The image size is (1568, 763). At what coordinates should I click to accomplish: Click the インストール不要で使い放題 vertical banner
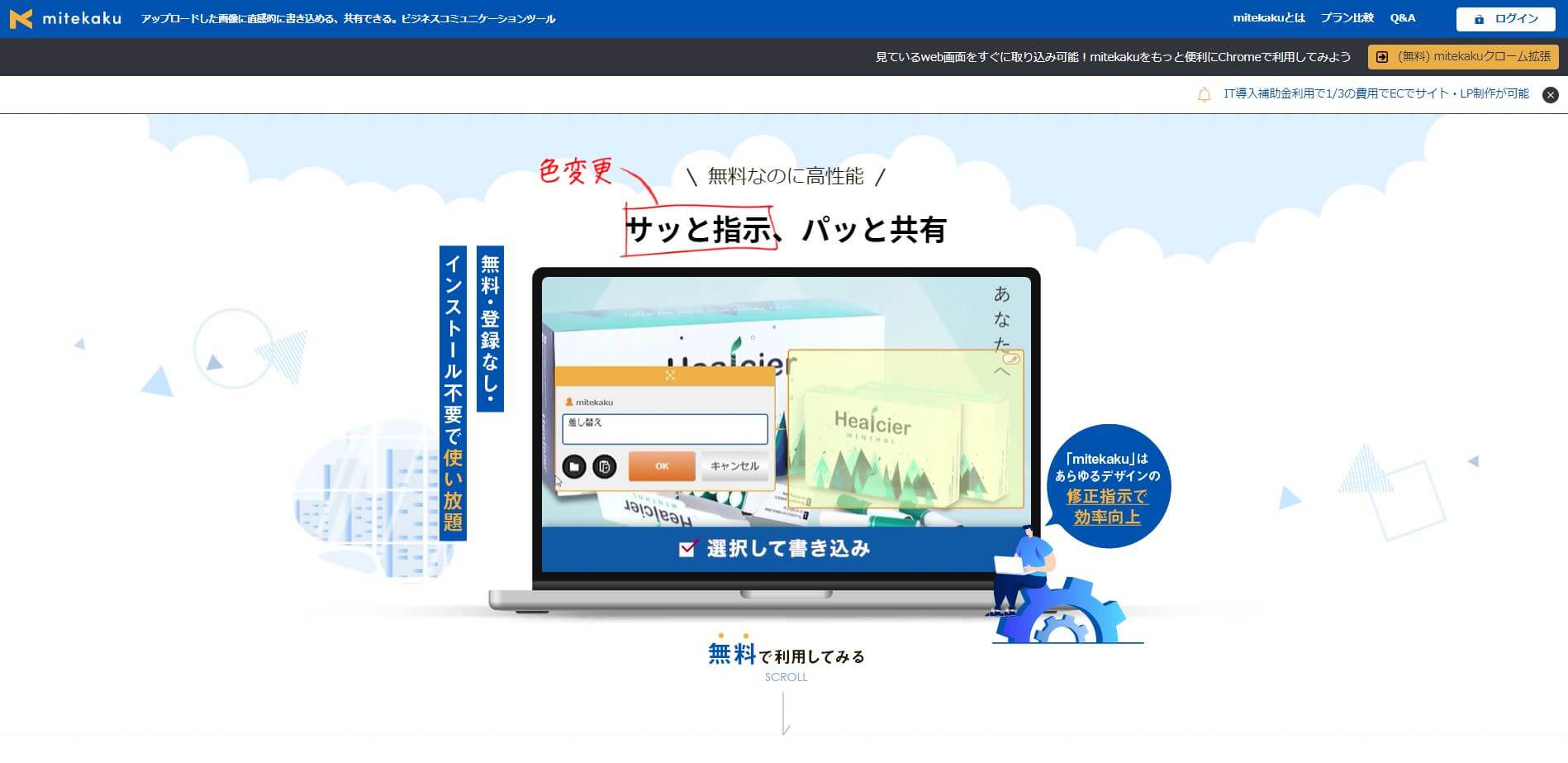tap(453, 393)
